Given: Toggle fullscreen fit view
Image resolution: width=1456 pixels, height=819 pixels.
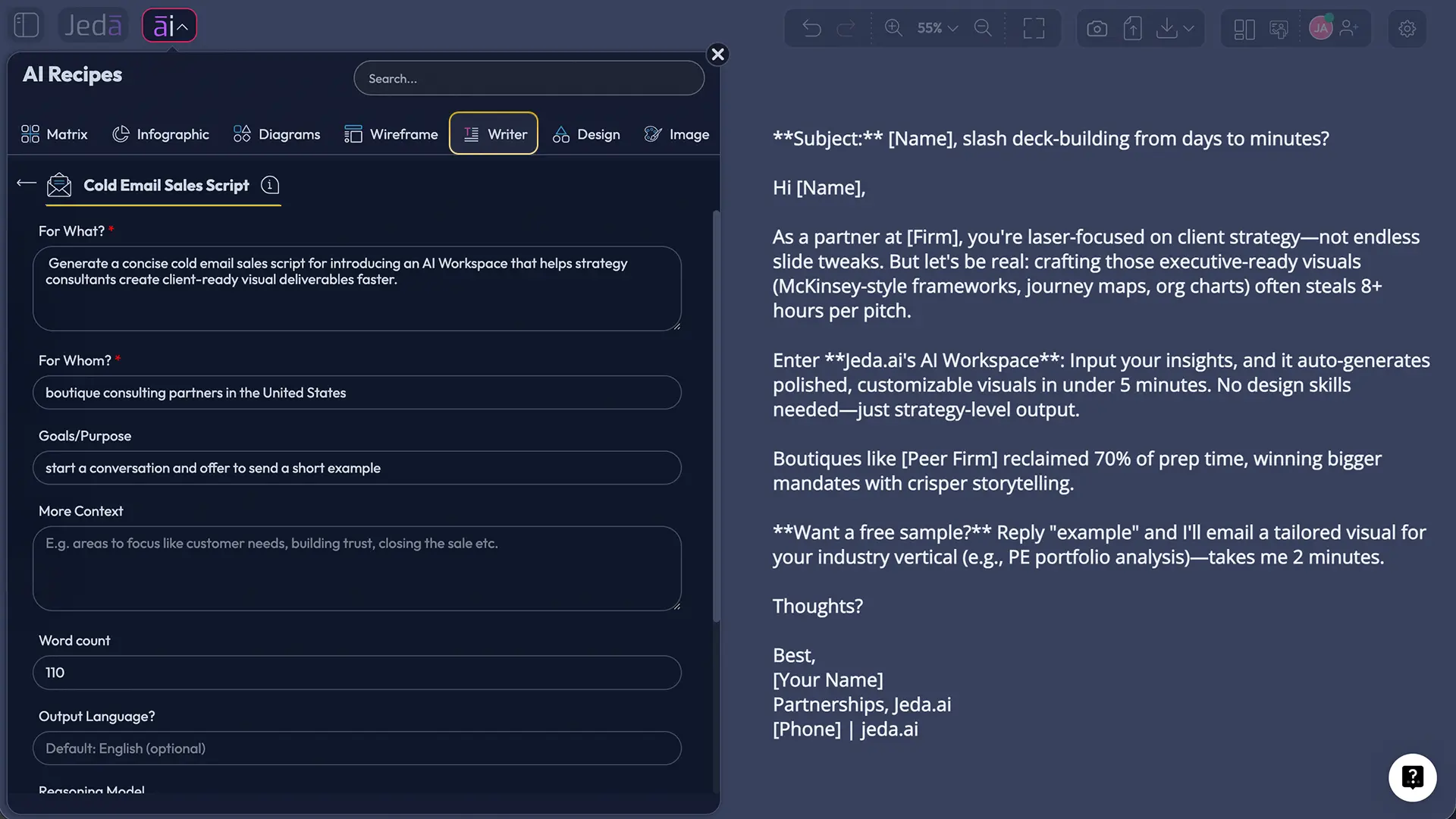Looking at the screenshot, I should (1034, 28).
